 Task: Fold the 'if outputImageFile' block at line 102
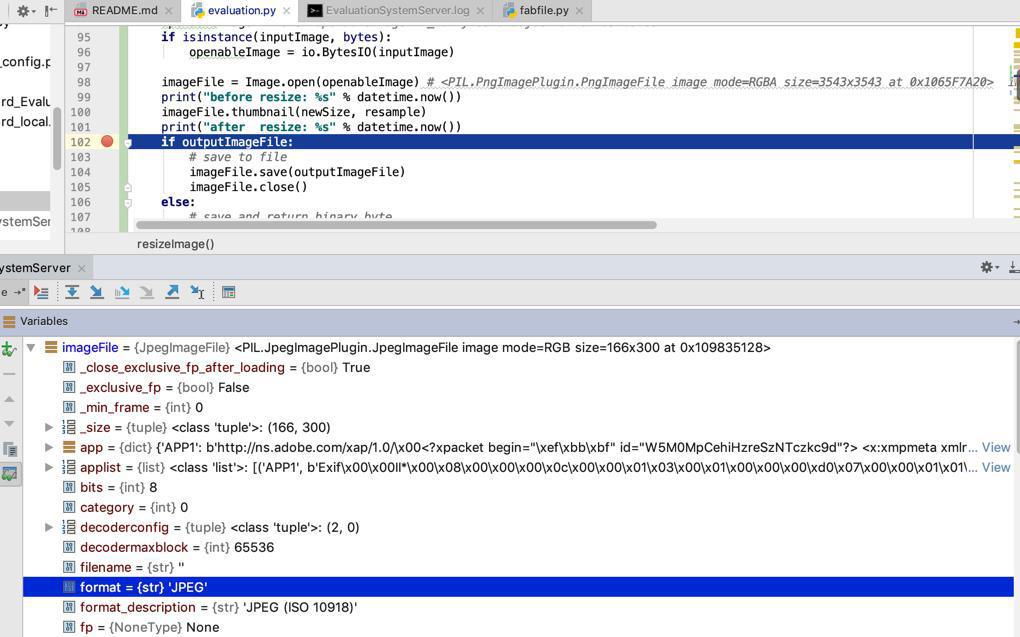tap(128, 142)
